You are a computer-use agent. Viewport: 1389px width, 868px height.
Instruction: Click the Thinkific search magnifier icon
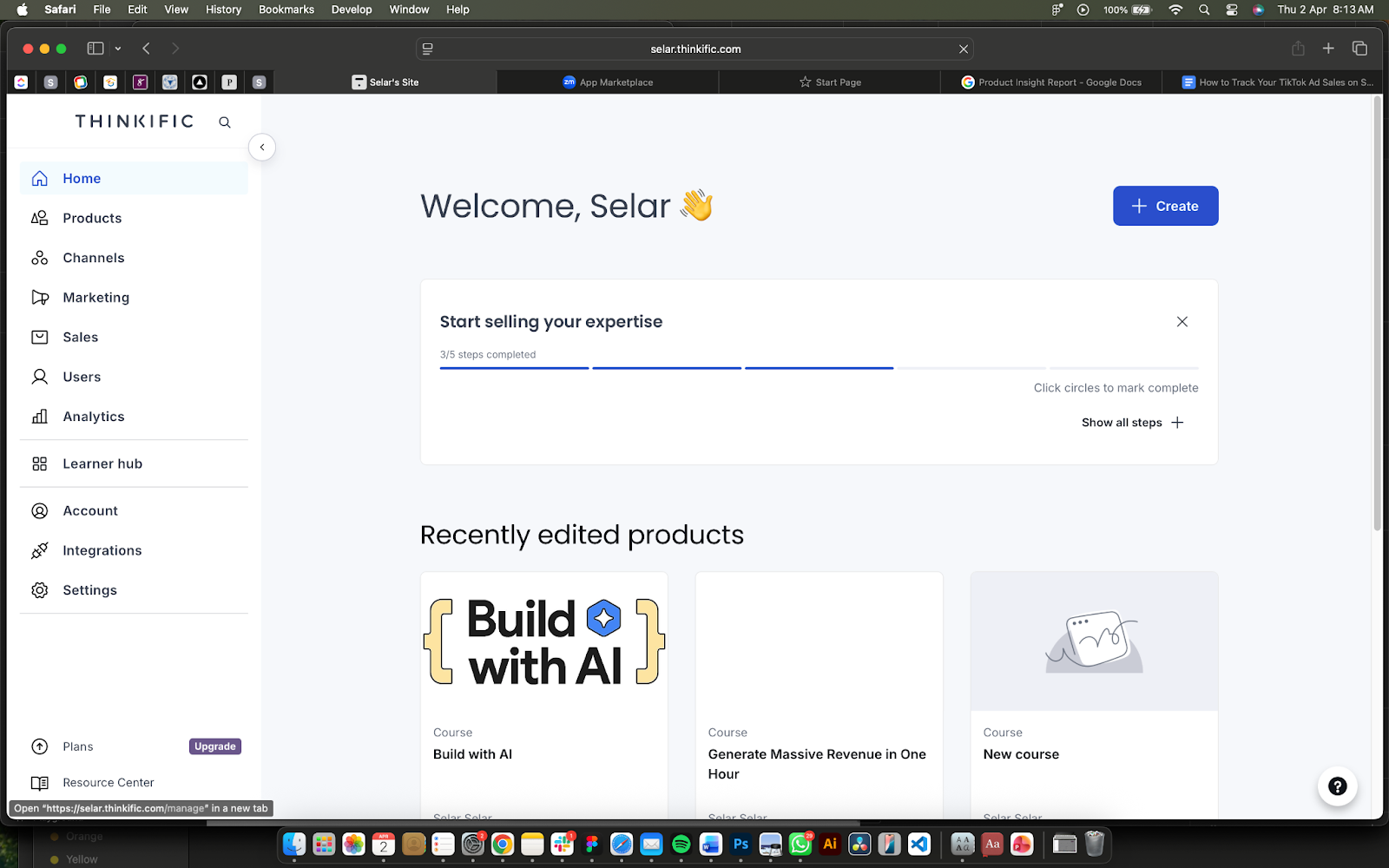click(x=225, y=122)
